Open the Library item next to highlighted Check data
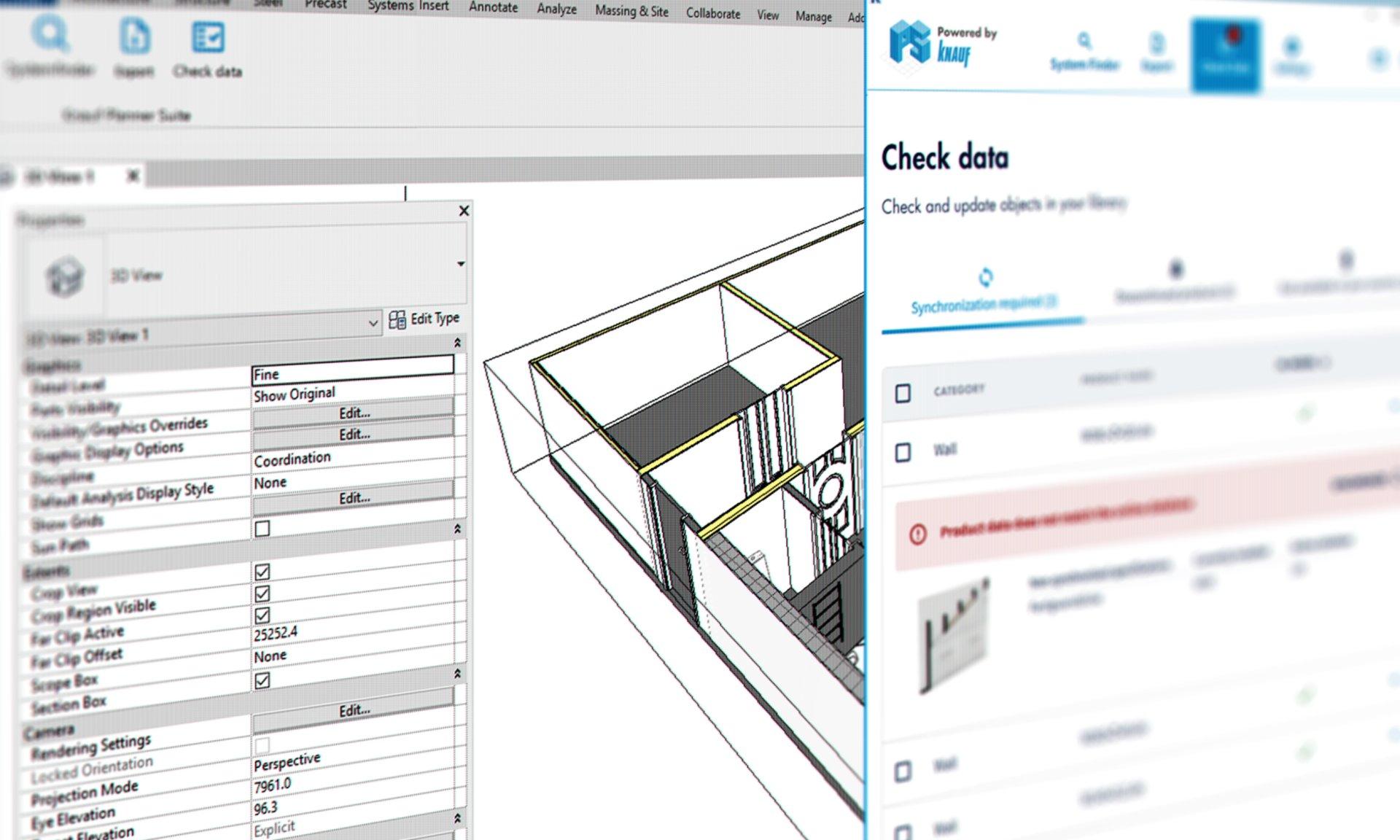This screenshot has height=840, width=1400. tap(1291, 57)
